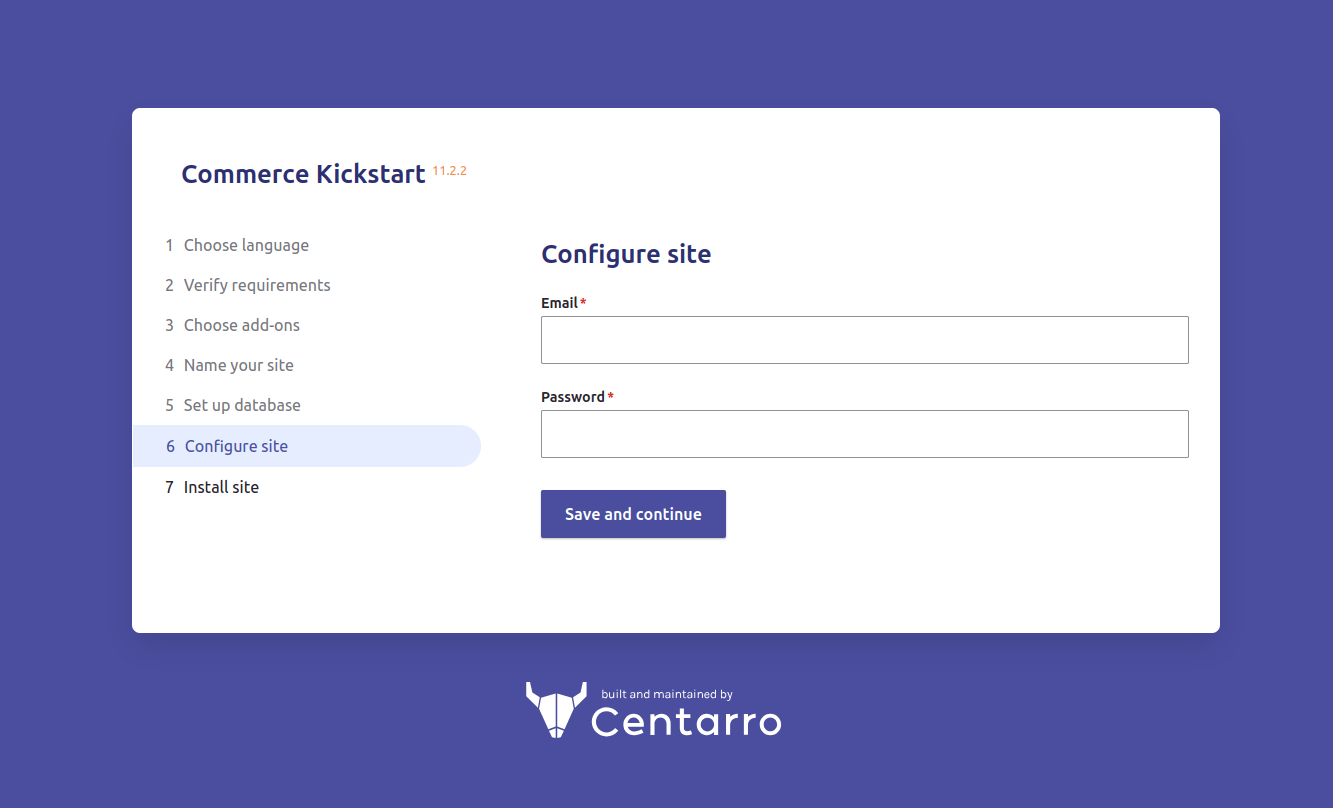The width and height of the screenshot is (1333, 808).
Task: Select the Set up database step
Action: click(233, 405)
